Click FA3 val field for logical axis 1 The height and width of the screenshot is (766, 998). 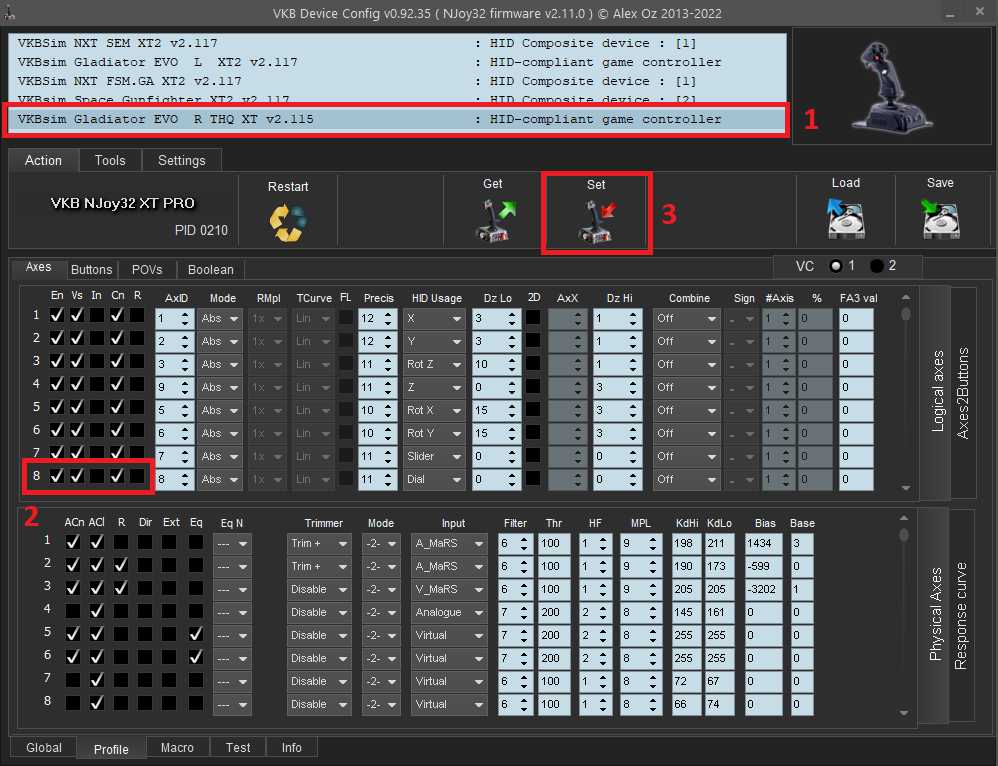pos(856,318)
